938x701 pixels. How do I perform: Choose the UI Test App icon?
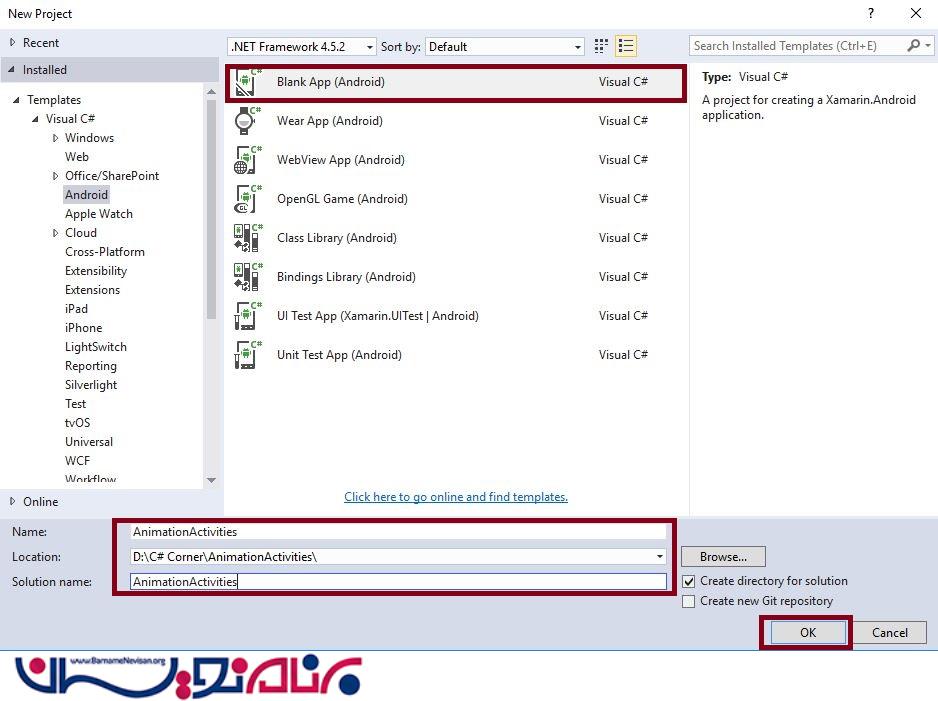click(246, 316)
